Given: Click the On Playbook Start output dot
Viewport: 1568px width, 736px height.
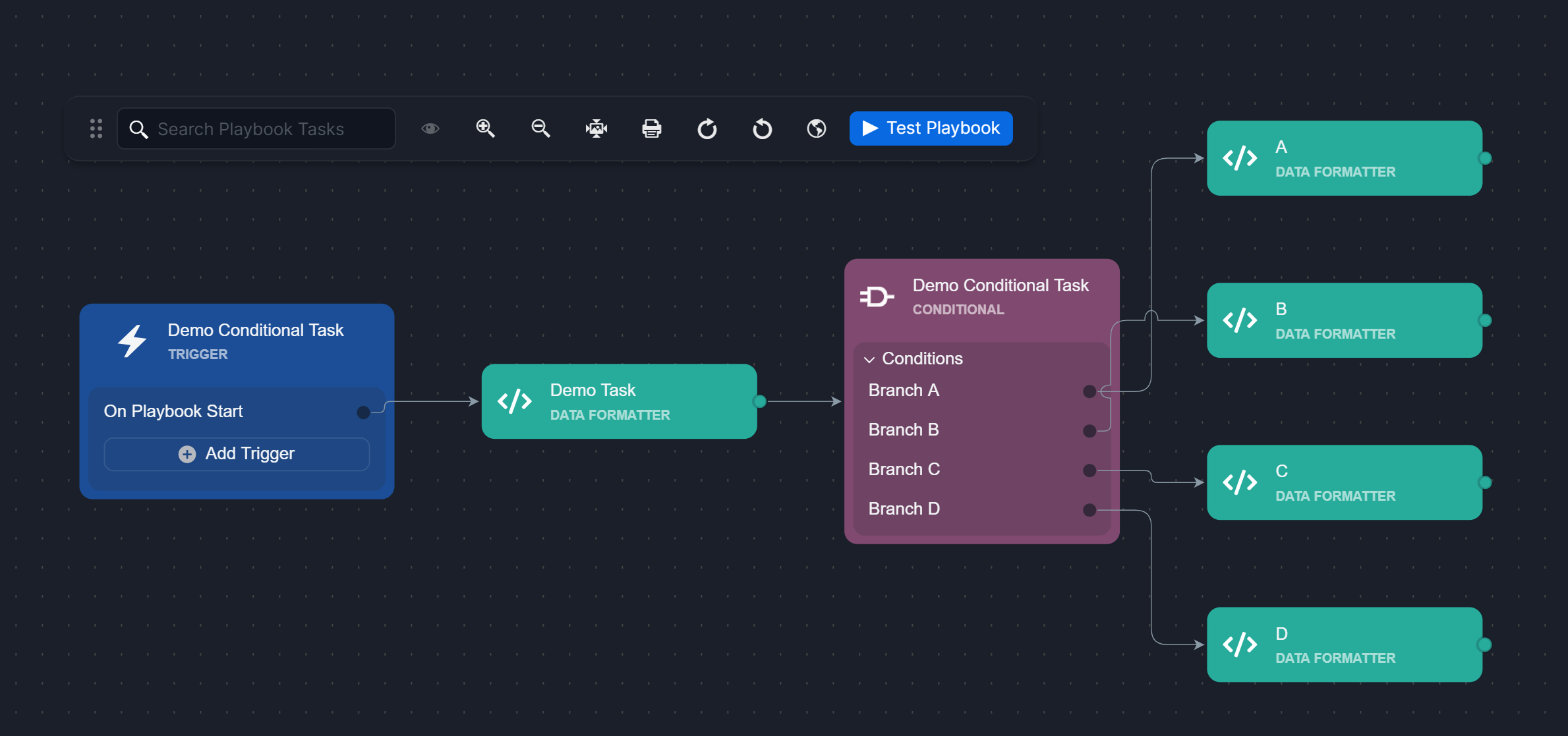Looking at the screenshot, I should (363, 412).
